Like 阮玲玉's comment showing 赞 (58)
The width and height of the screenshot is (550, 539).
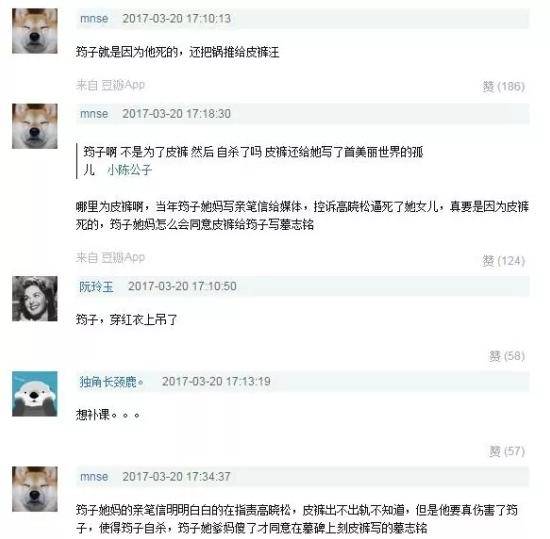point(507,356)
